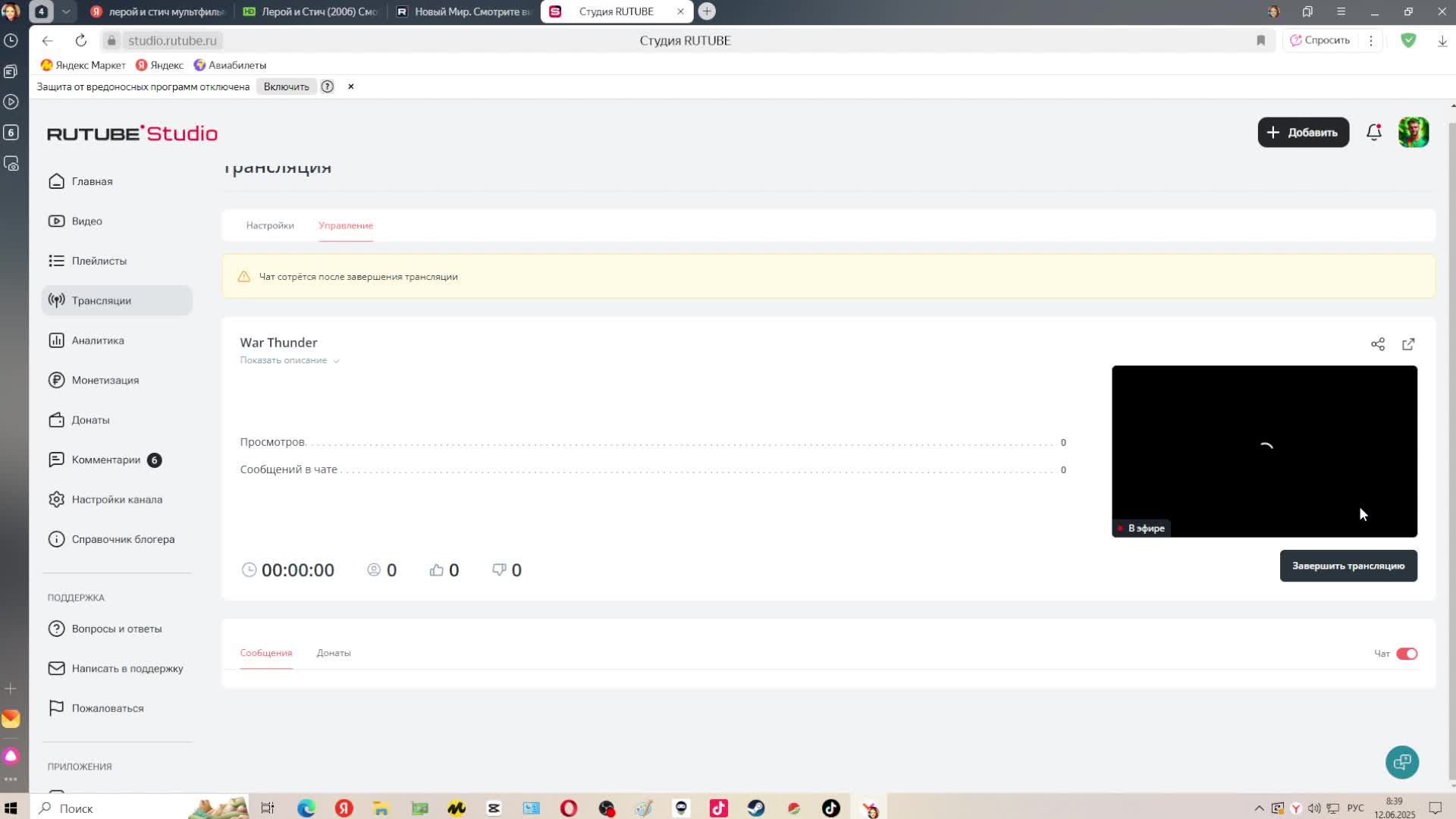1456x819 pixels.
Task: Open the Windows notification center
Action: (x=1435, y=808)
